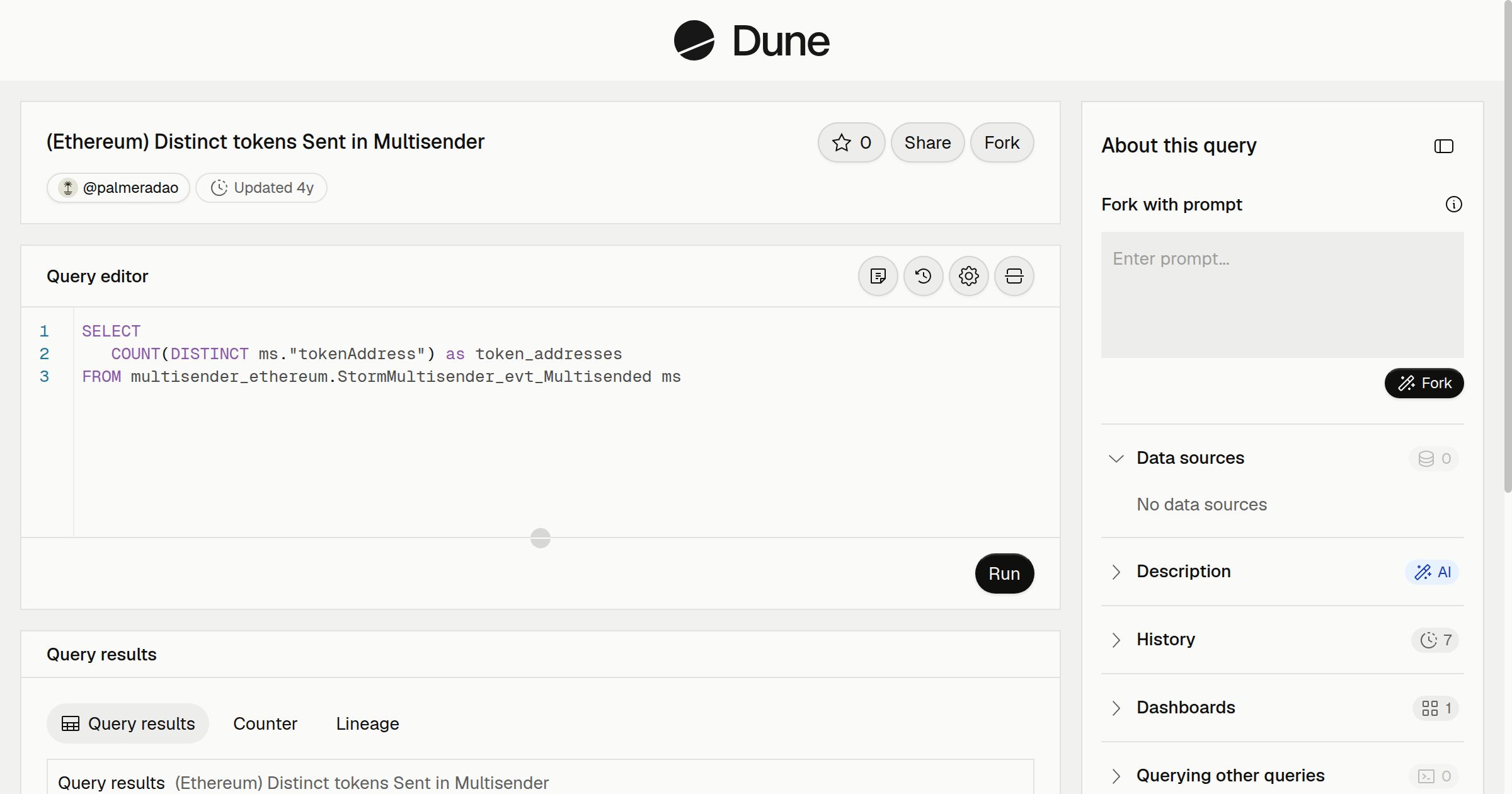This screenshot has height=794, width=1512.
Task: Click the format query icon
Action: pos(878,276)
